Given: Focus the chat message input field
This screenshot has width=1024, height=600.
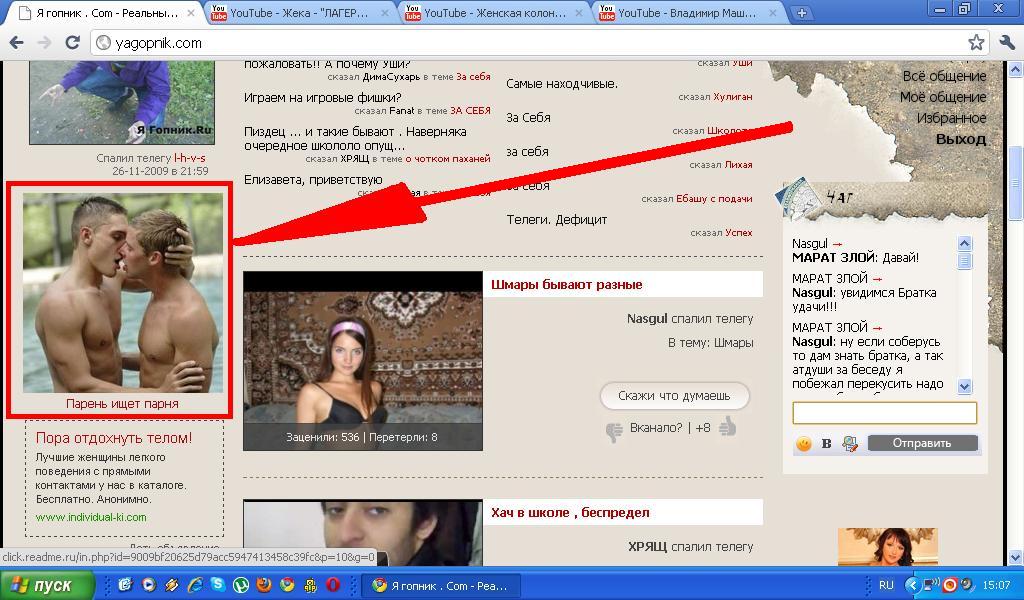Looking at the screenshot, I should [x=884, y=413].
